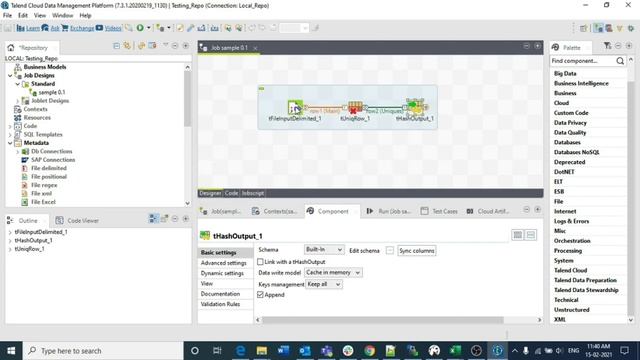
Task: Open the Contexts view tab
Action: coord(274,211)
